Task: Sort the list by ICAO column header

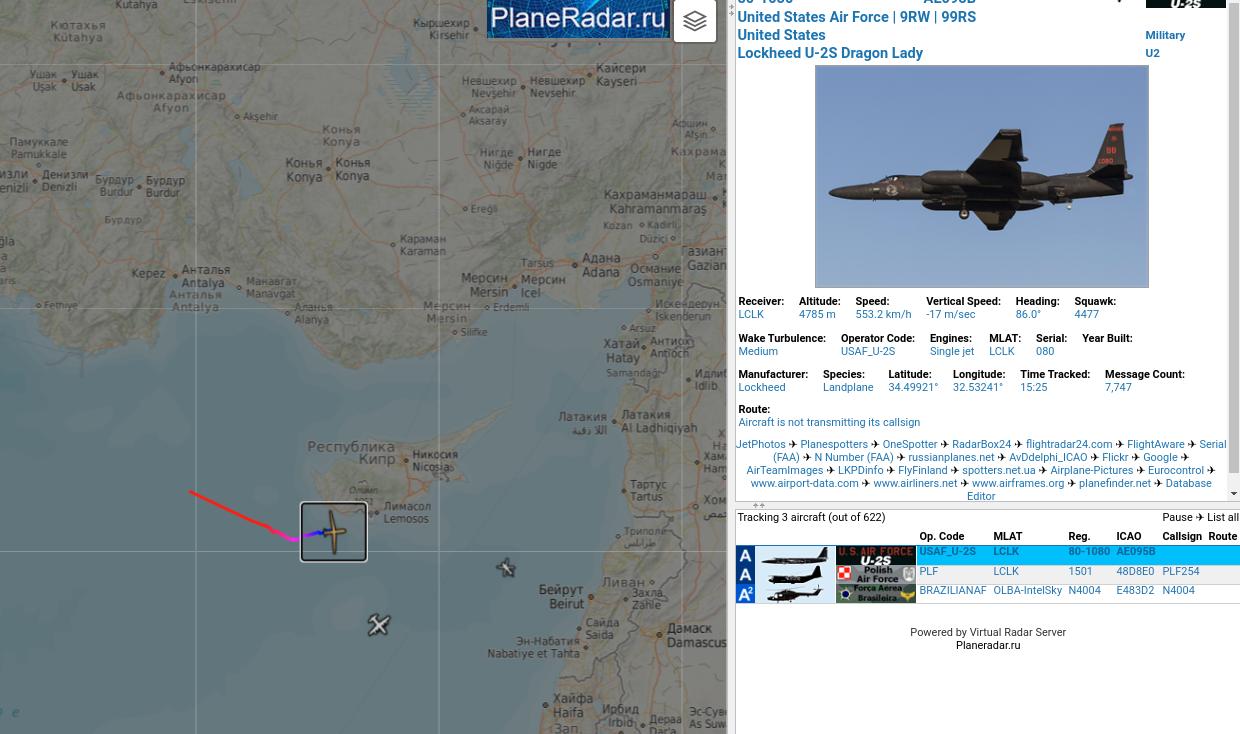Action: click(x=1128, y=537)
